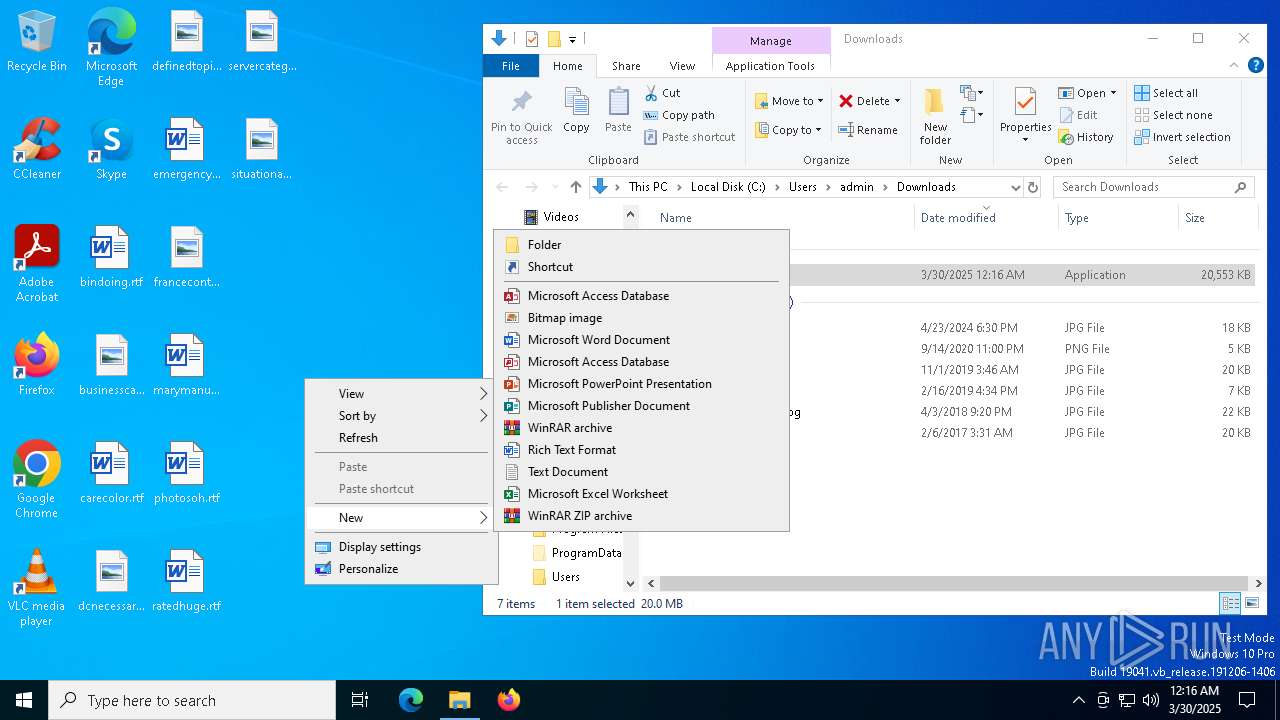Screen dimensions: 1280x720
Task: Expand the Copy to dropdown
Action: point(818,130)
